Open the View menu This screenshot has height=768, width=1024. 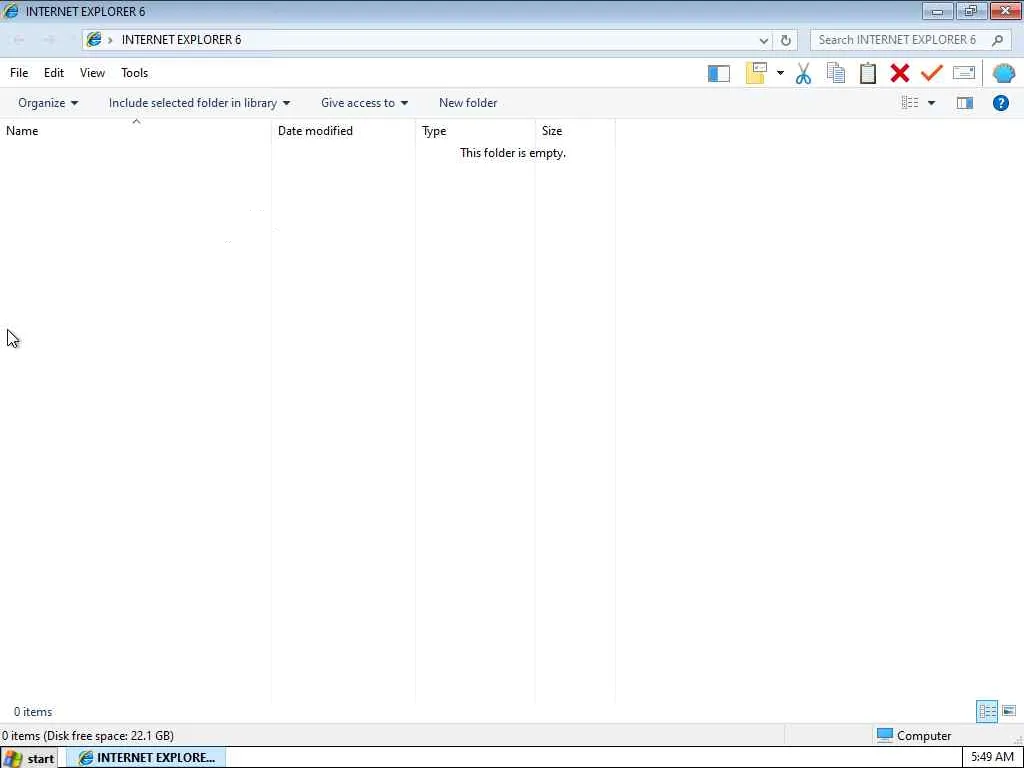(x=92, y=73)
